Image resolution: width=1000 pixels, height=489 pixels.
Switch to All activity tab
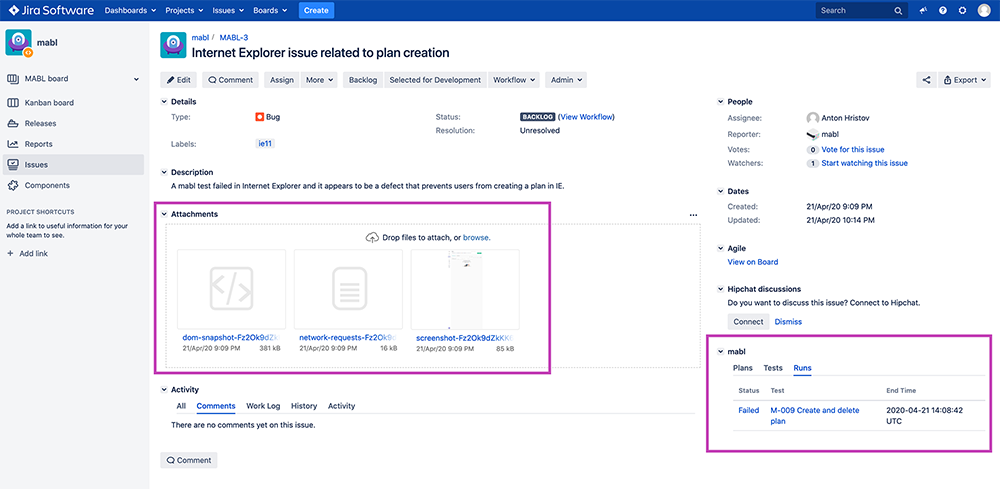tap(181, 406)
